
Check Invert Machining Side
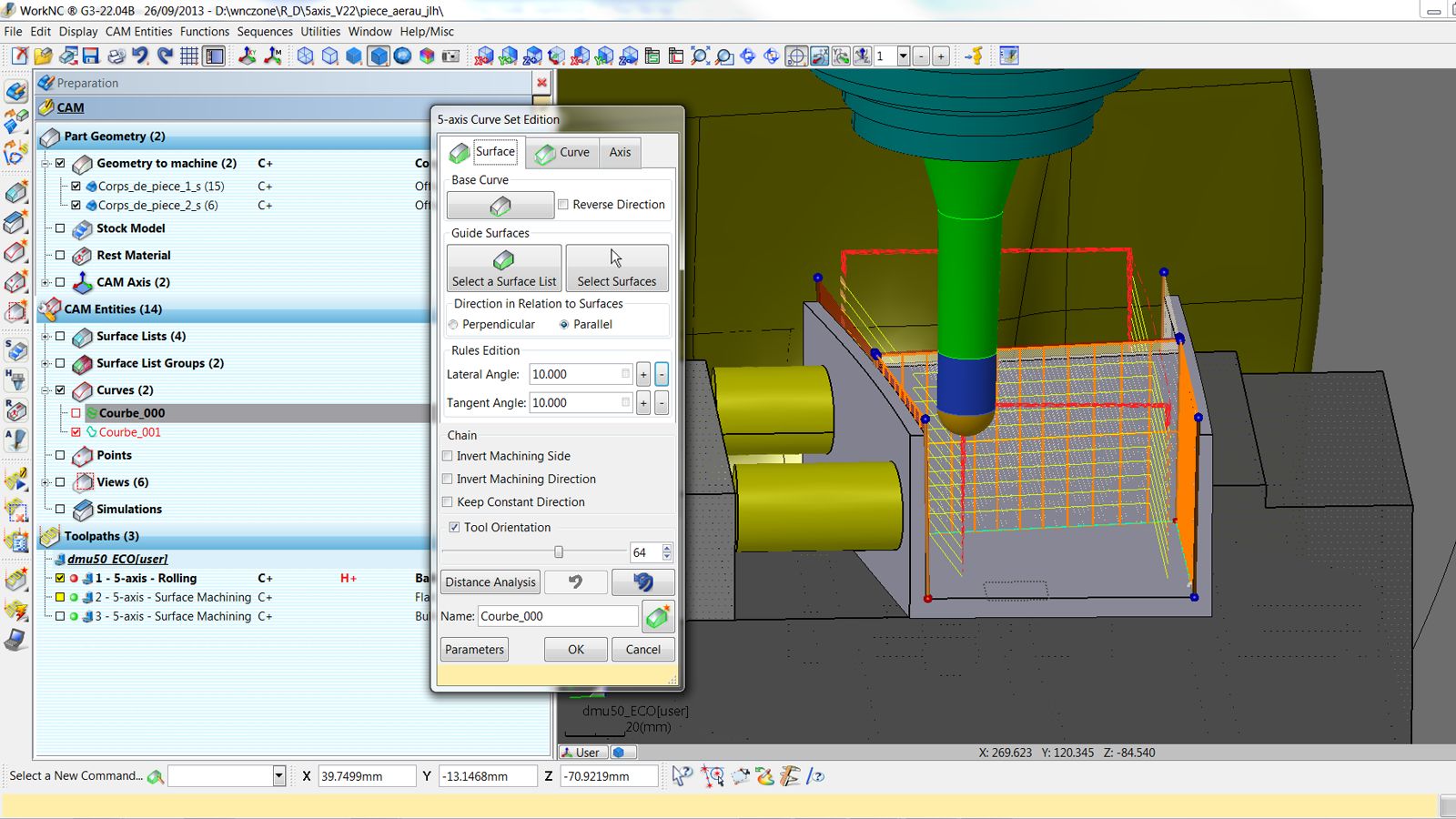tap(448, 456)
